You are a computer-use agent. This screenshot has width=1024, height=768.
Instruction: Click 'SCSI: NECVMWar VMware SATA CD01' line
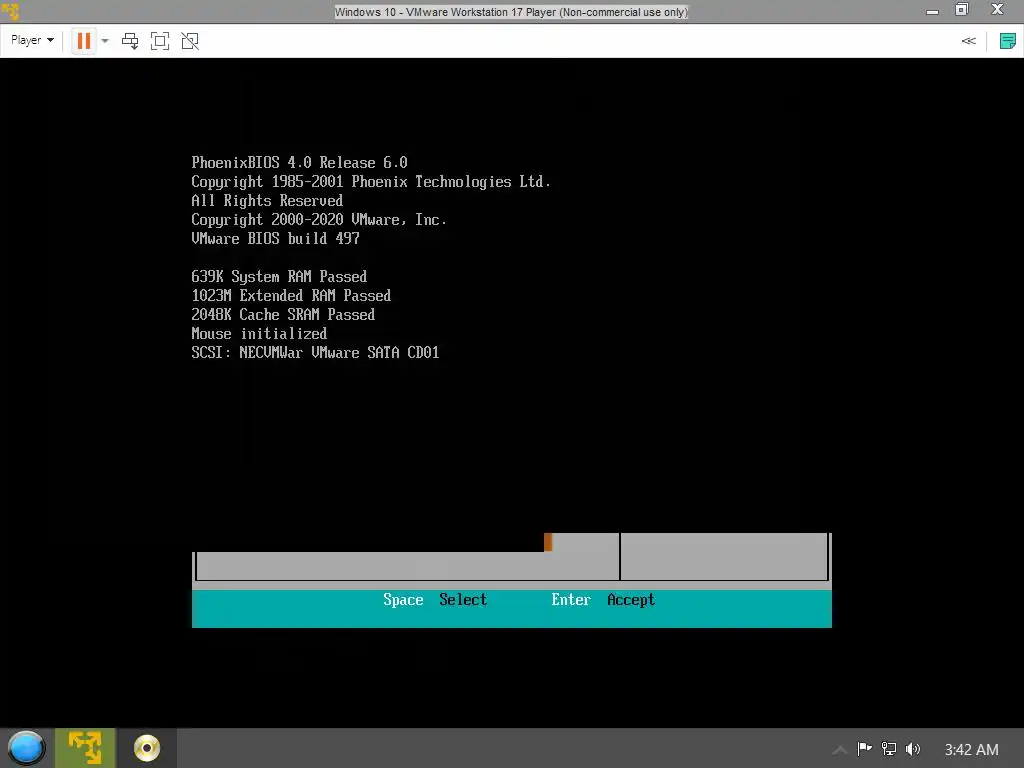315,353
